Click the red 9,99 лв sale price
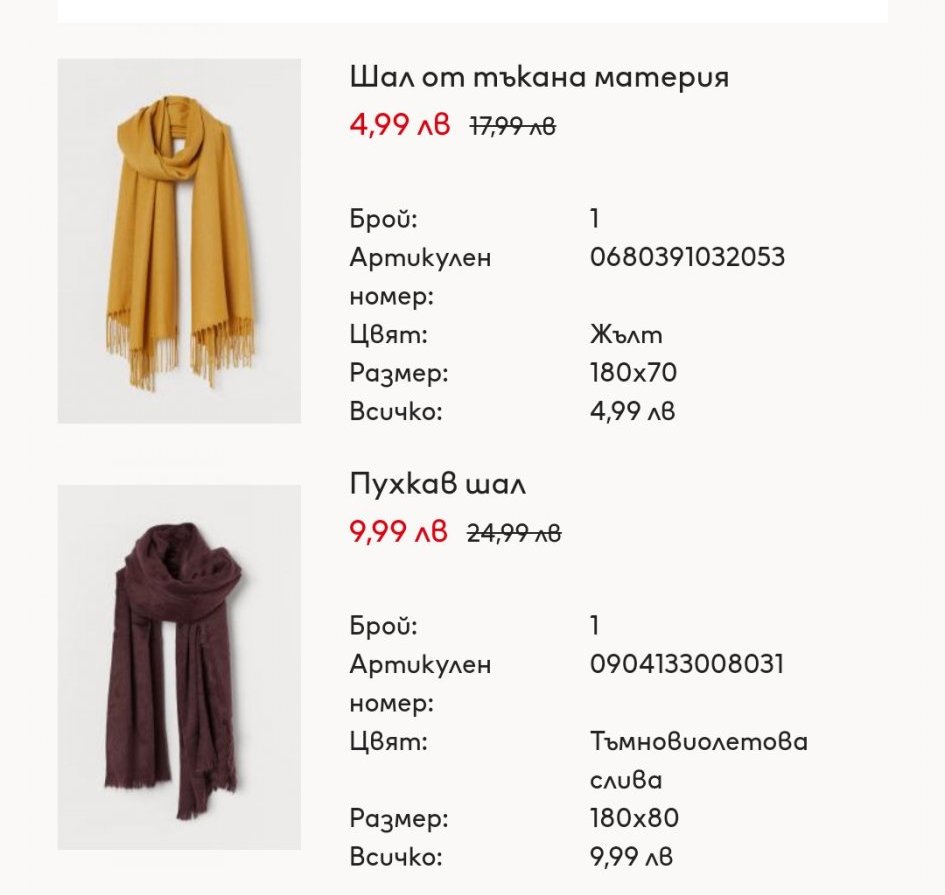 click(398, 532)
